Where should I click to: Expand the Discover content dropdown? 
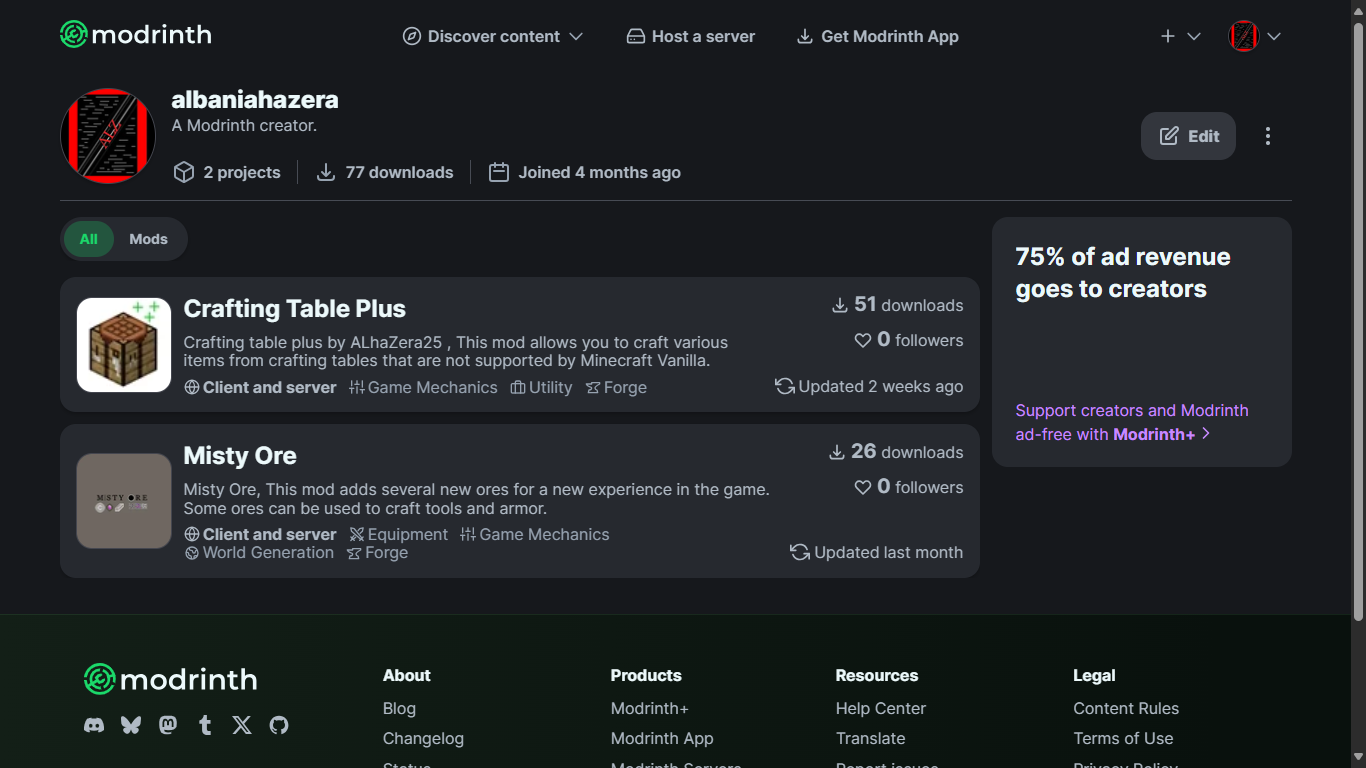493,36
